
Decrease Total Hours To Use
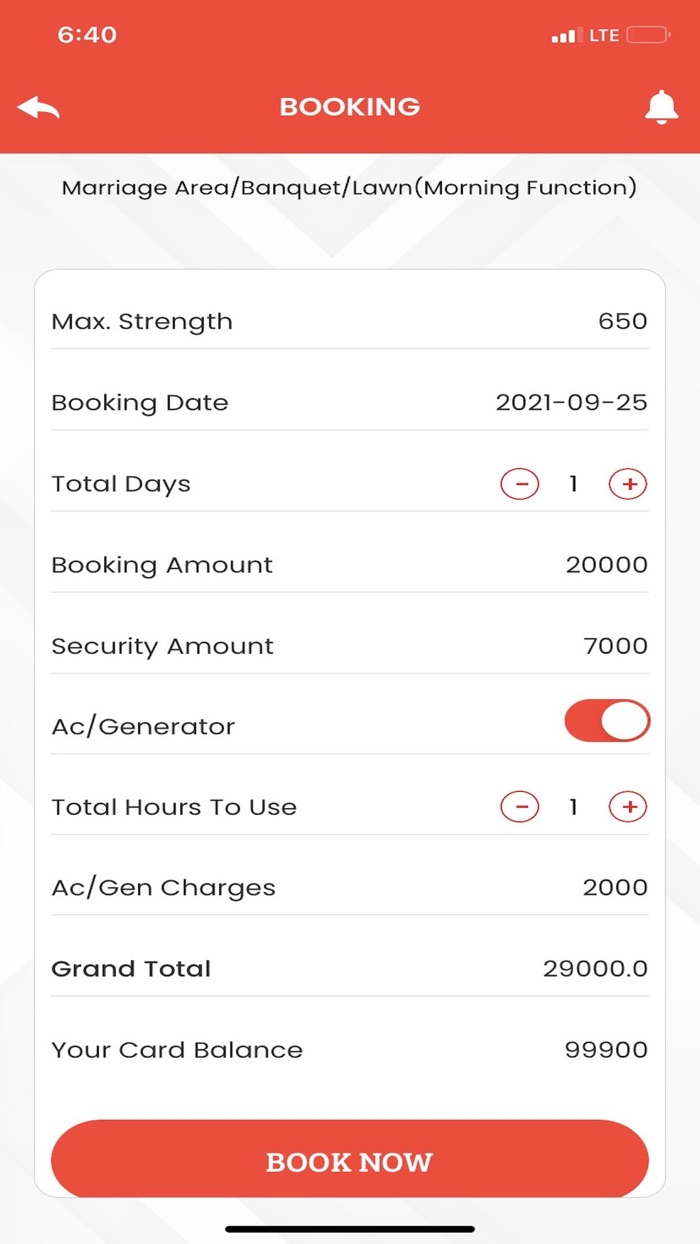click(520, 807)
